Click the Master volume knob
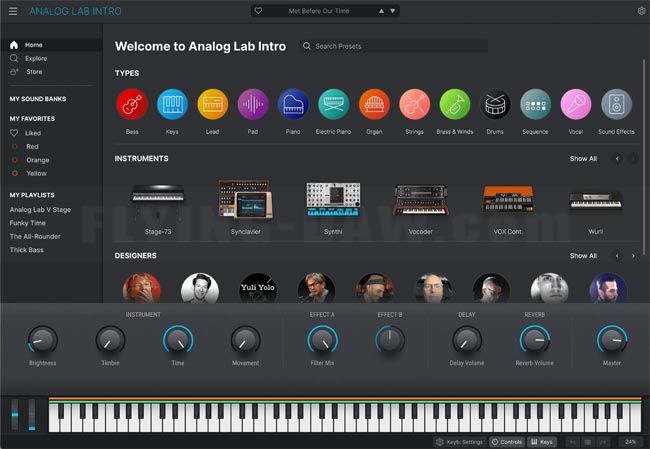This screenshot has height=449, width=650. [611, 340]
